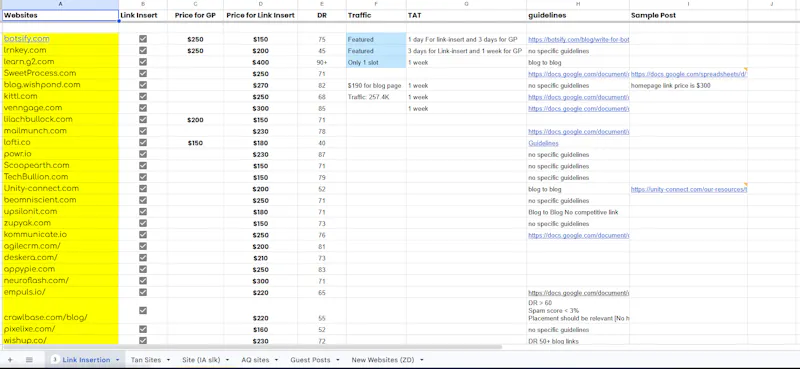Select the Link Insertion sheet tab
This screenshot has width=800, height=369.
click(x=86, y=360)
